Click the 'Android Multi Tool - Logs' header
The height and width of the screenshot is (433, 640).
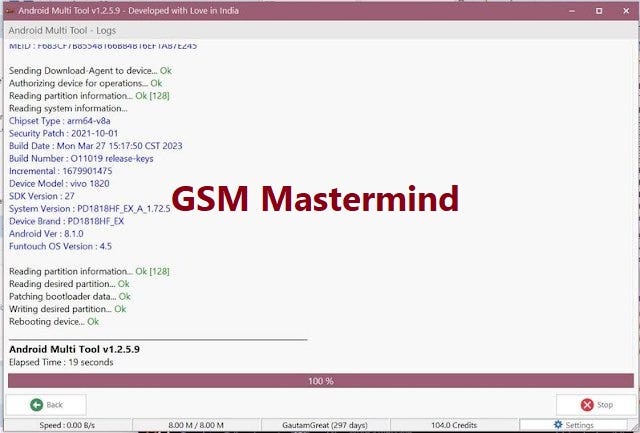pos(62,30)
